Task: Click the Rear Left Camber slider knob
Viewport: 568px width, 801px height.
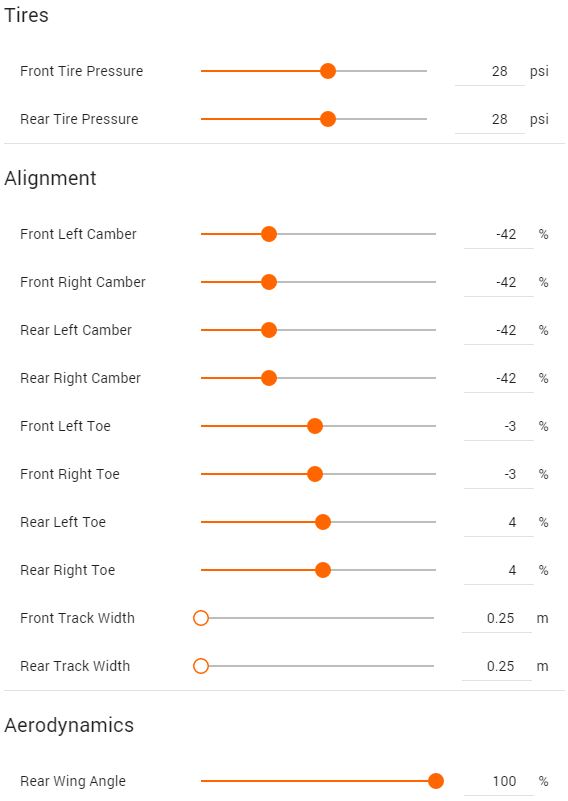Action: (269, 330)
